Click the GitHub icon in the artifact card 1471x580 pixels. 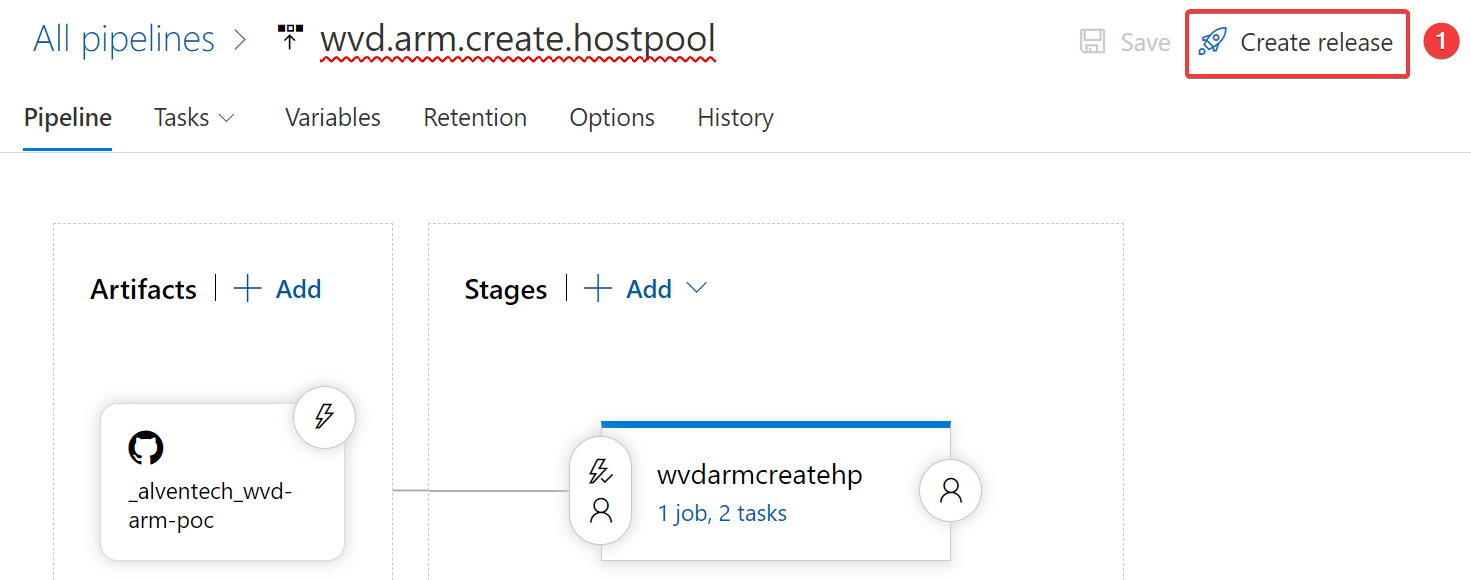pyautogui.click(x=146, y=448)
